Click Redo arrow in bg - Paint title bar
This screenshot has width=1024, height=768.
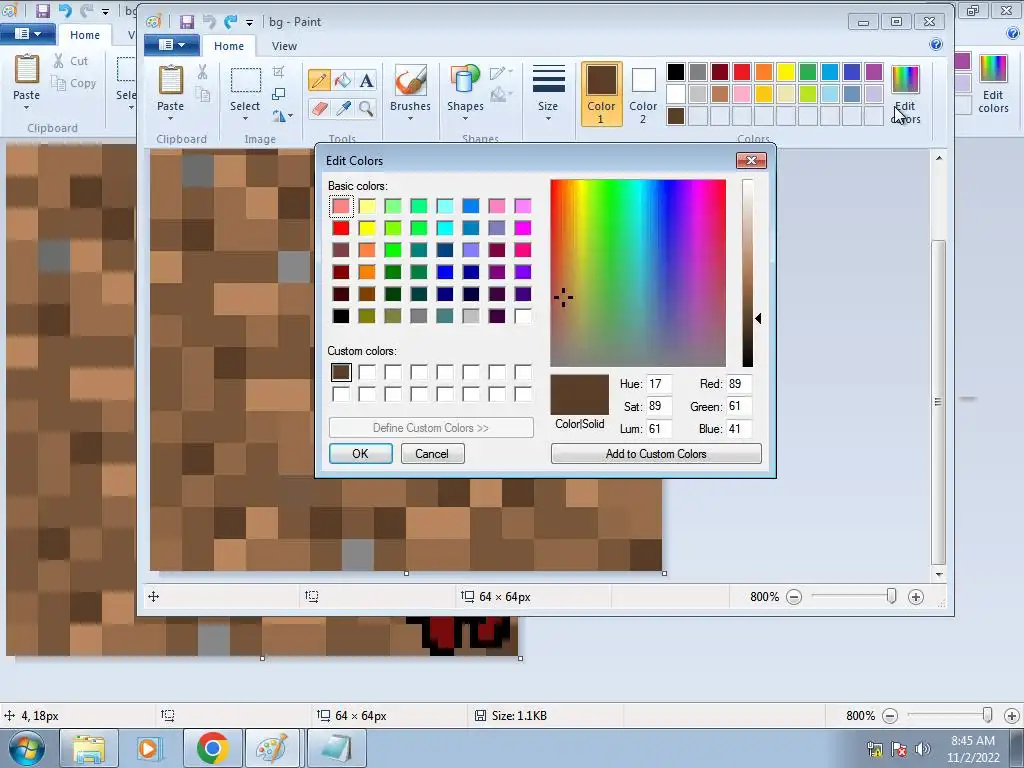[231, 22]
